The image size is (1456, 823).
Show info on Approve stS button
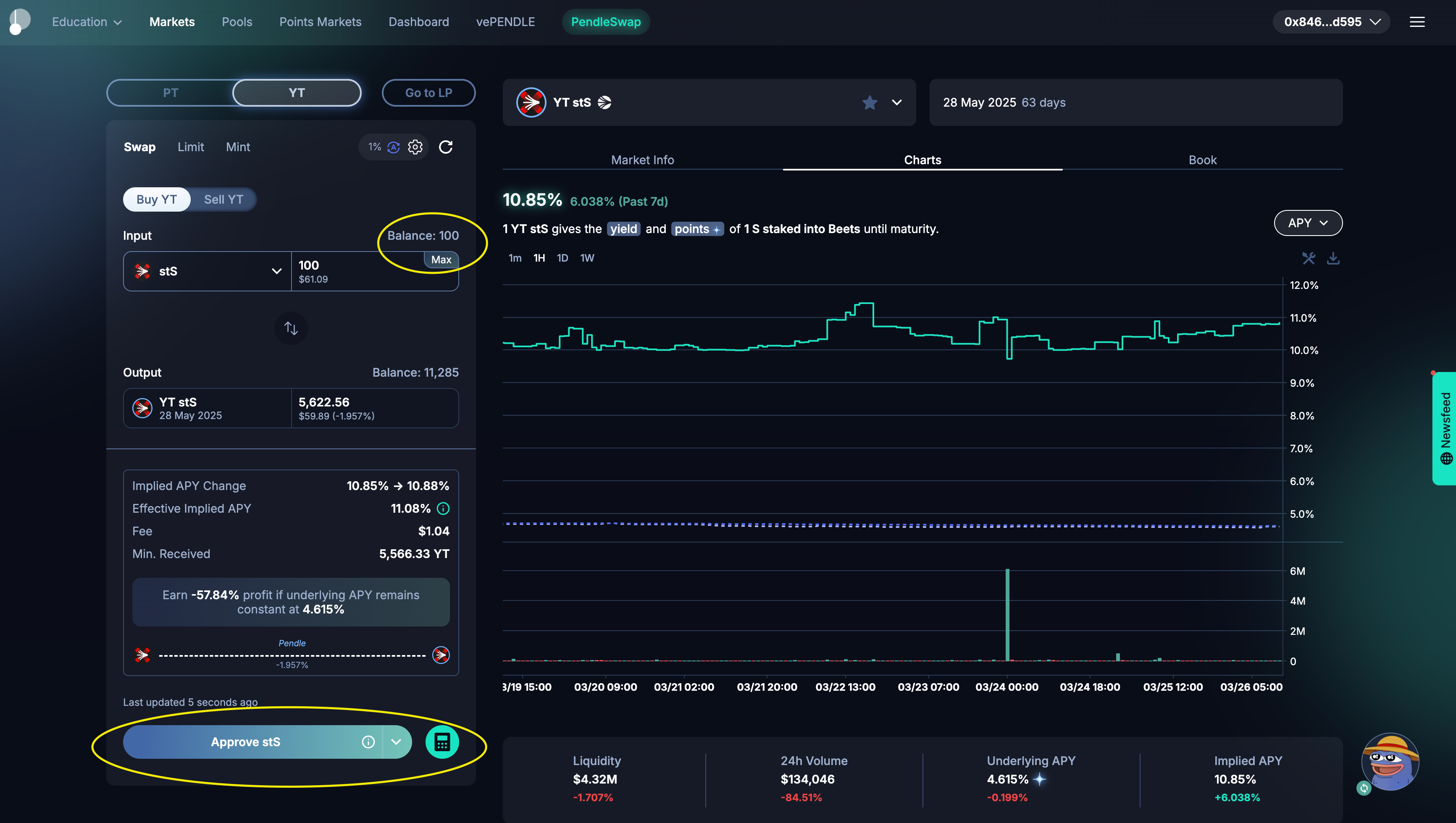point(368,742)
